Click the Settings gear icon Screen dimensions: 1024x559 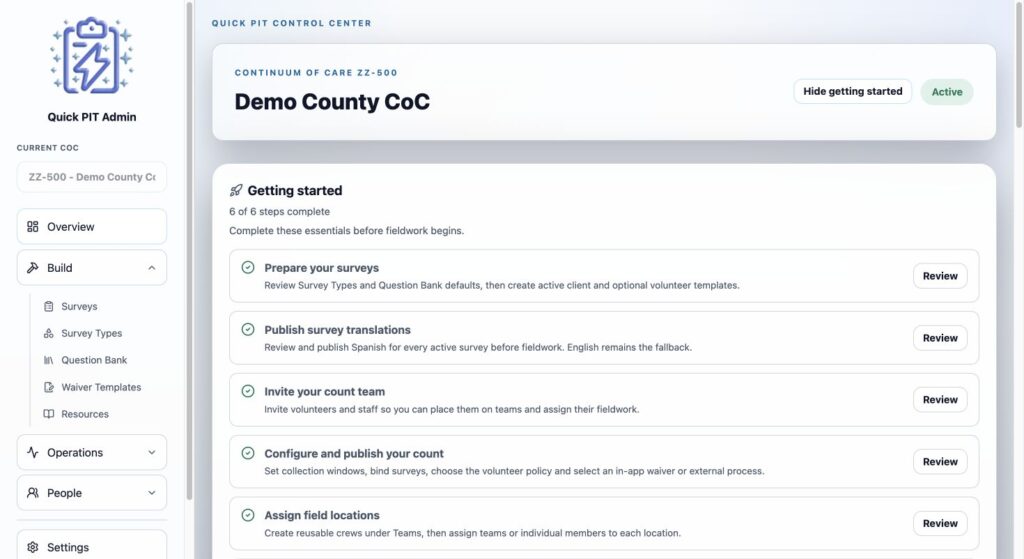point(33,547)
